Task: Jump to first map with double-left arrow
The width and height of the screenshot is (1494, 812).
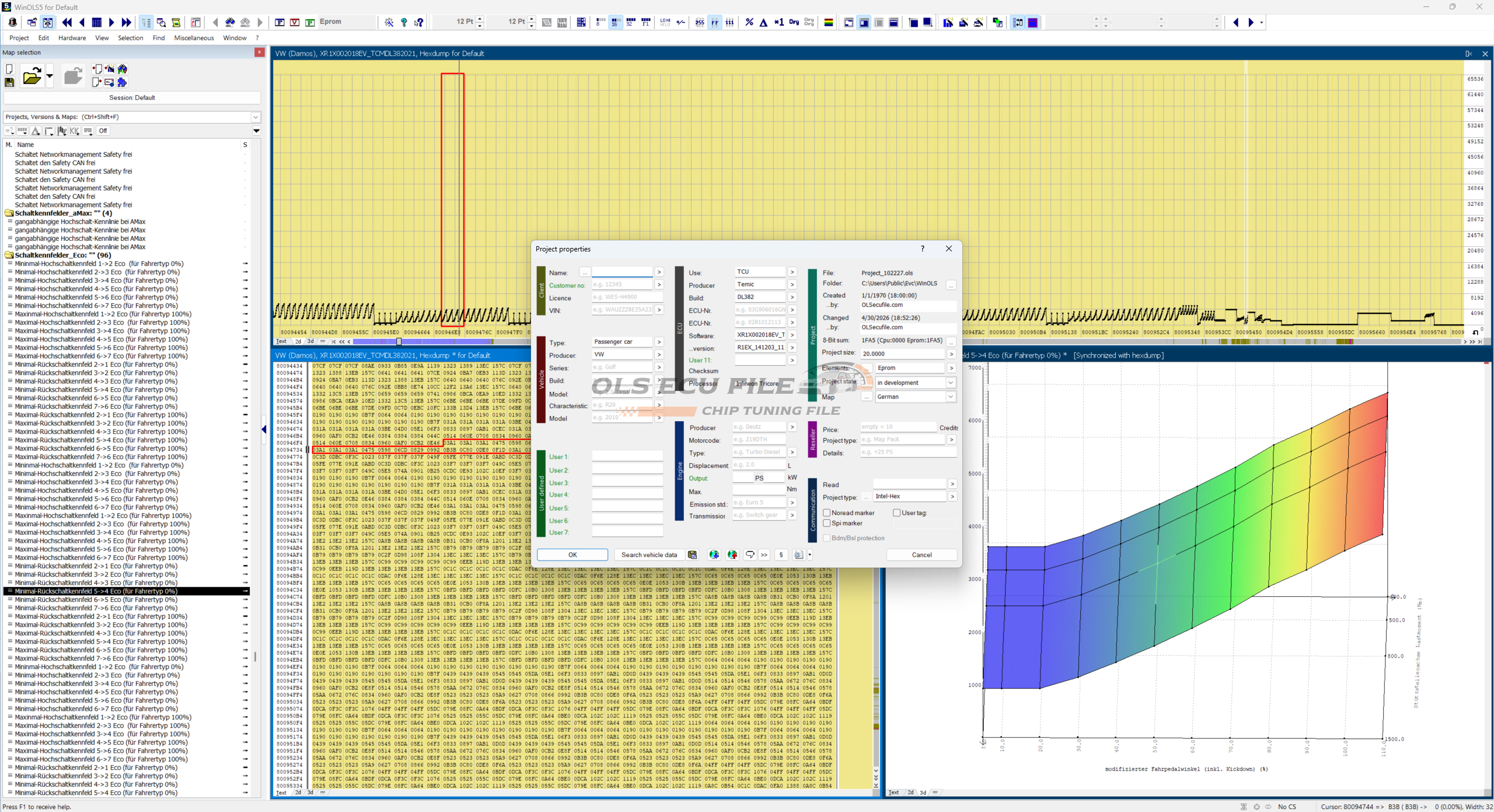Action: coord(67,23)
